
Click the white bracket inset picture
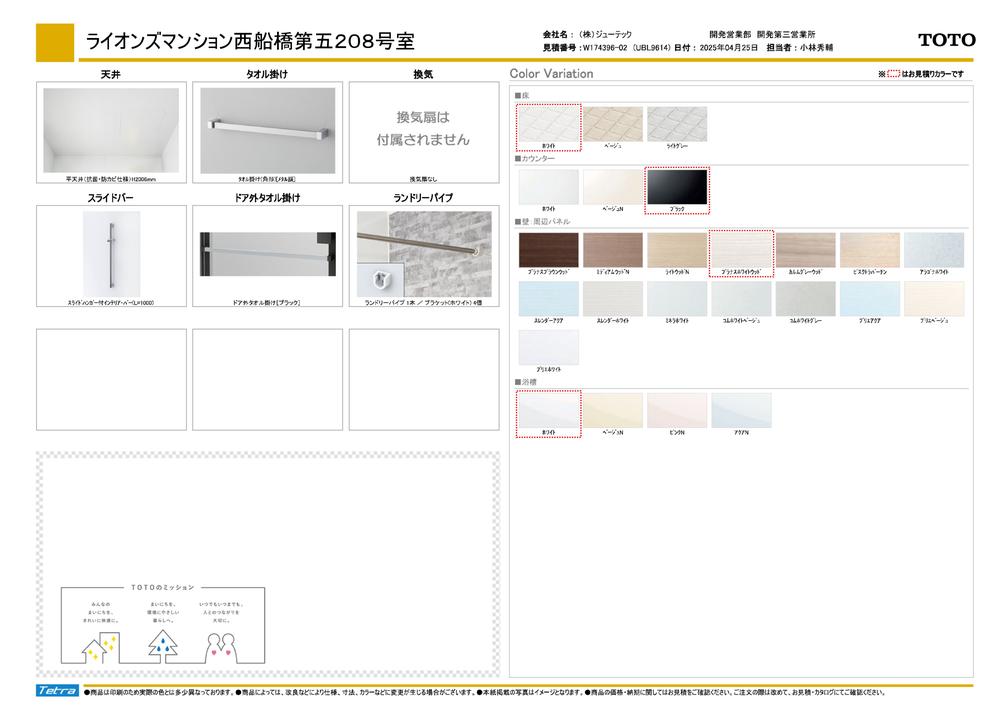pos(379,281)
